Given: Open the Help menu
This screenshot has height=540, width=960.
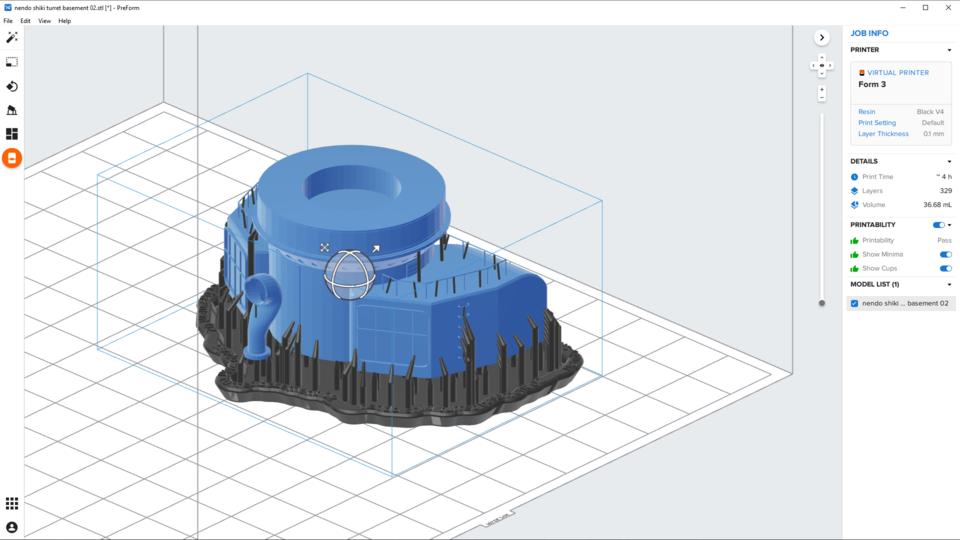Looking at the screenshot, I should click(x=64, y=21).
